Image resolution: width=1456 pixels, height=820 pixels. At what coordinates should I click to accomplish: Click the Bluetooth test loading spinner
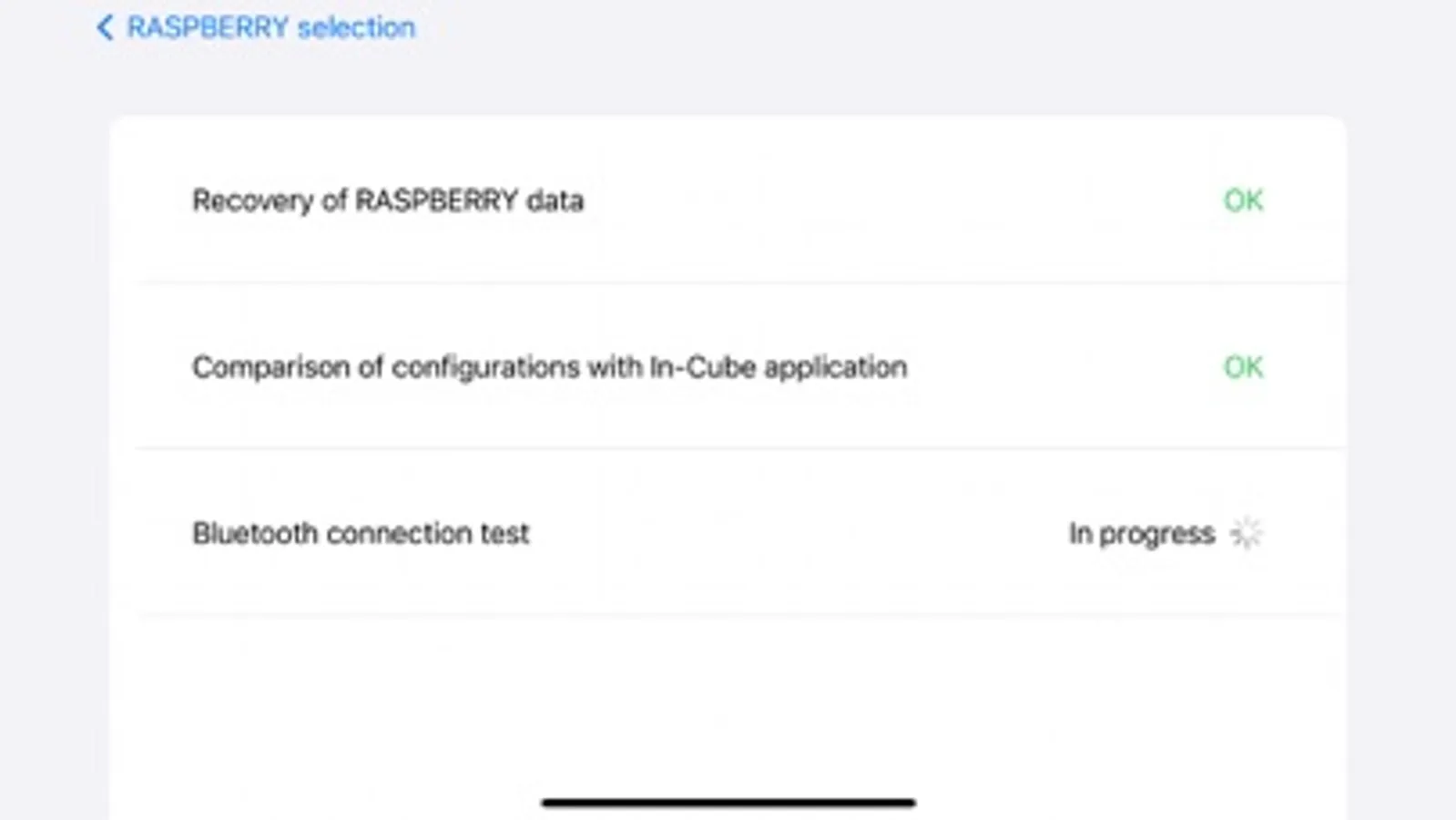tap(1246, 533)
